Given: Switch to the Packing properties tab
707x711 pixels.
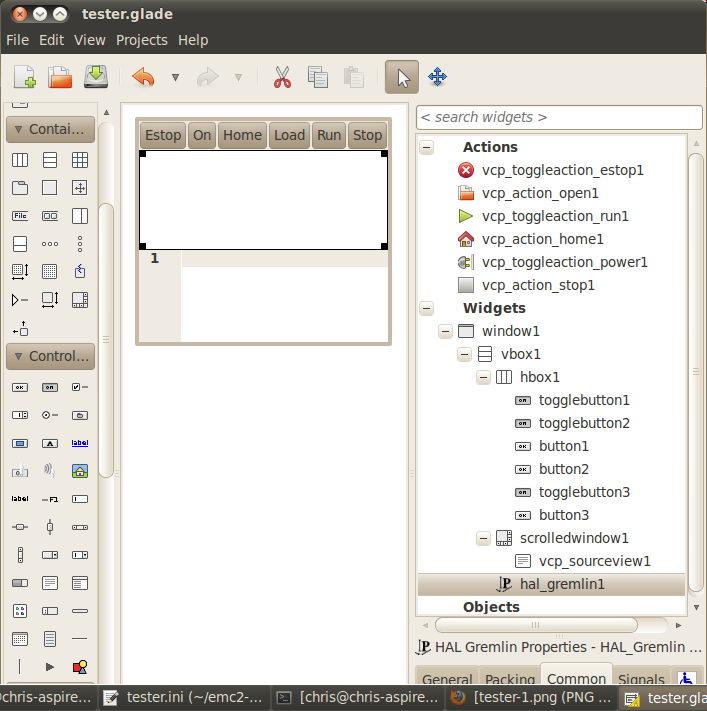Looking at the screenshot, I should (510, 679).
